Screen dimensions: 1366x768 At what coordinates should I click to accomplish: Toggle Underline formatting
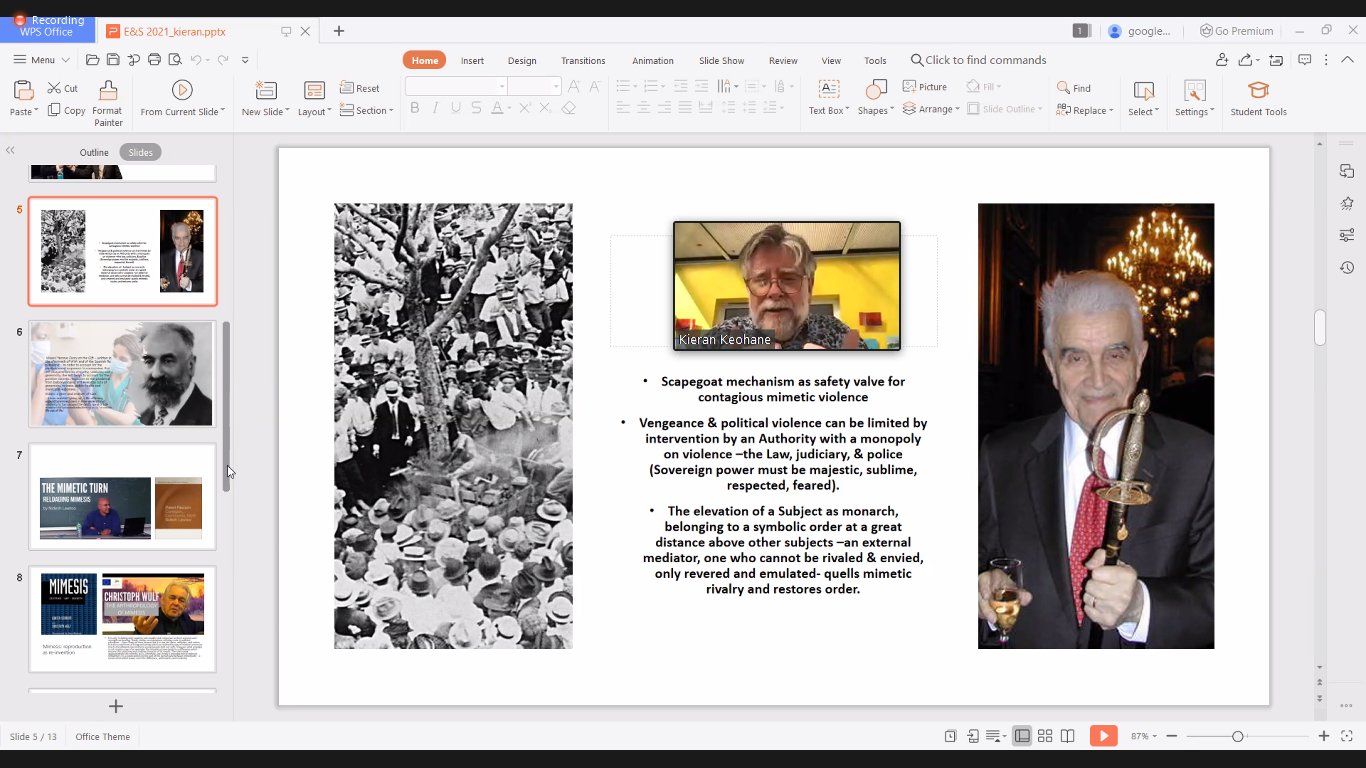pyautogui.click(x=456, y=108)
